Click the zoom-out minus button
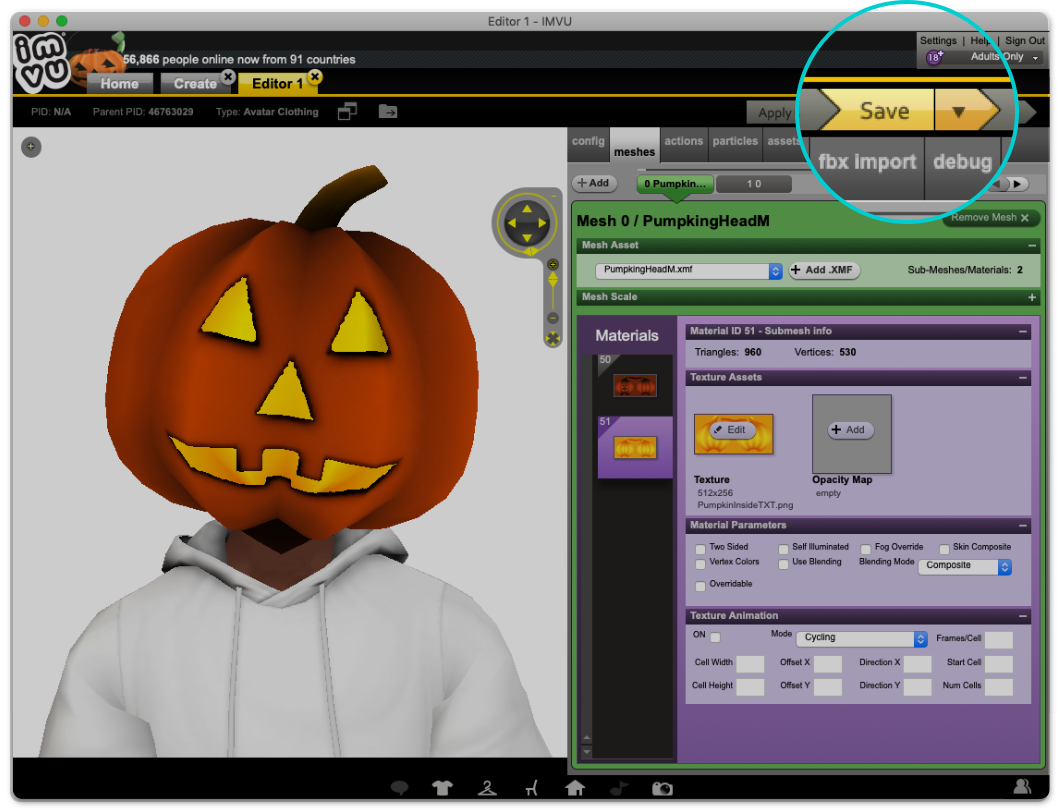The height and width of the screenshot is (810, 1062). [553, 318]
